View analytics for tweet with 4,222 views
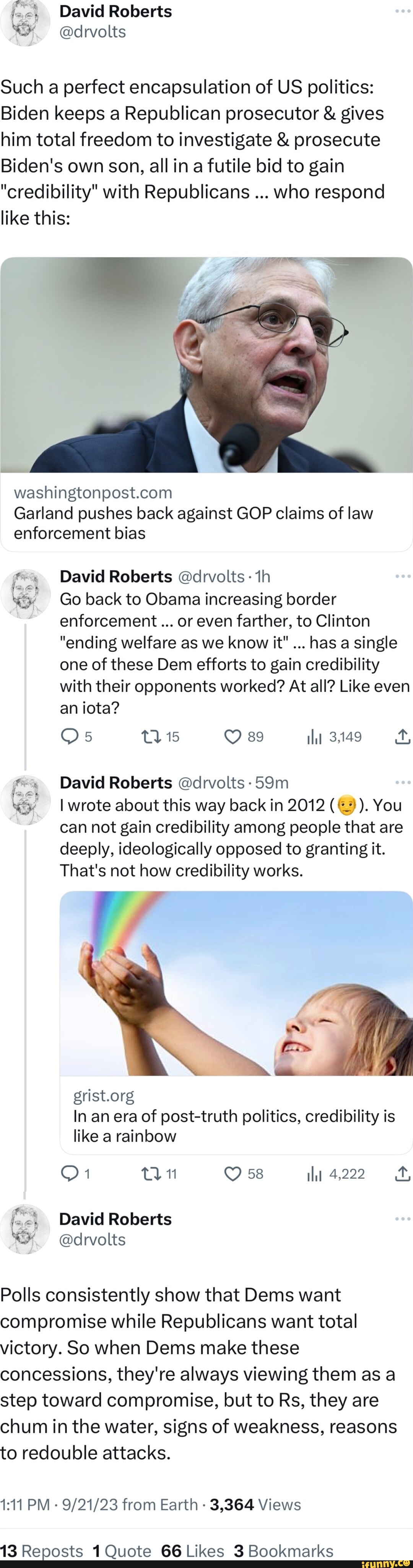Viewport: 413px width, 1568px height. pyautogui.click(x=314, y=1174)
